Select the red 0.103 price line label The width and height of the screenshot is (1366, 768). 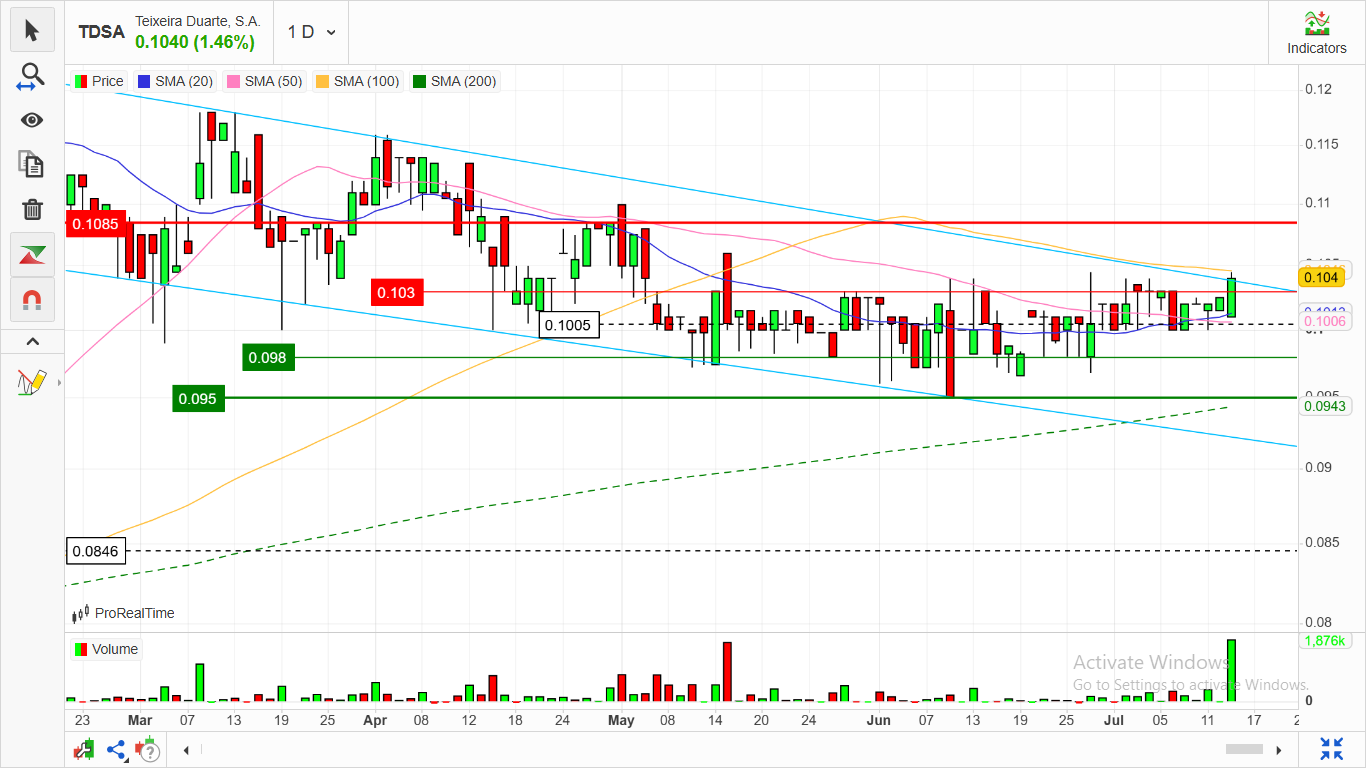tap(397, 292)
